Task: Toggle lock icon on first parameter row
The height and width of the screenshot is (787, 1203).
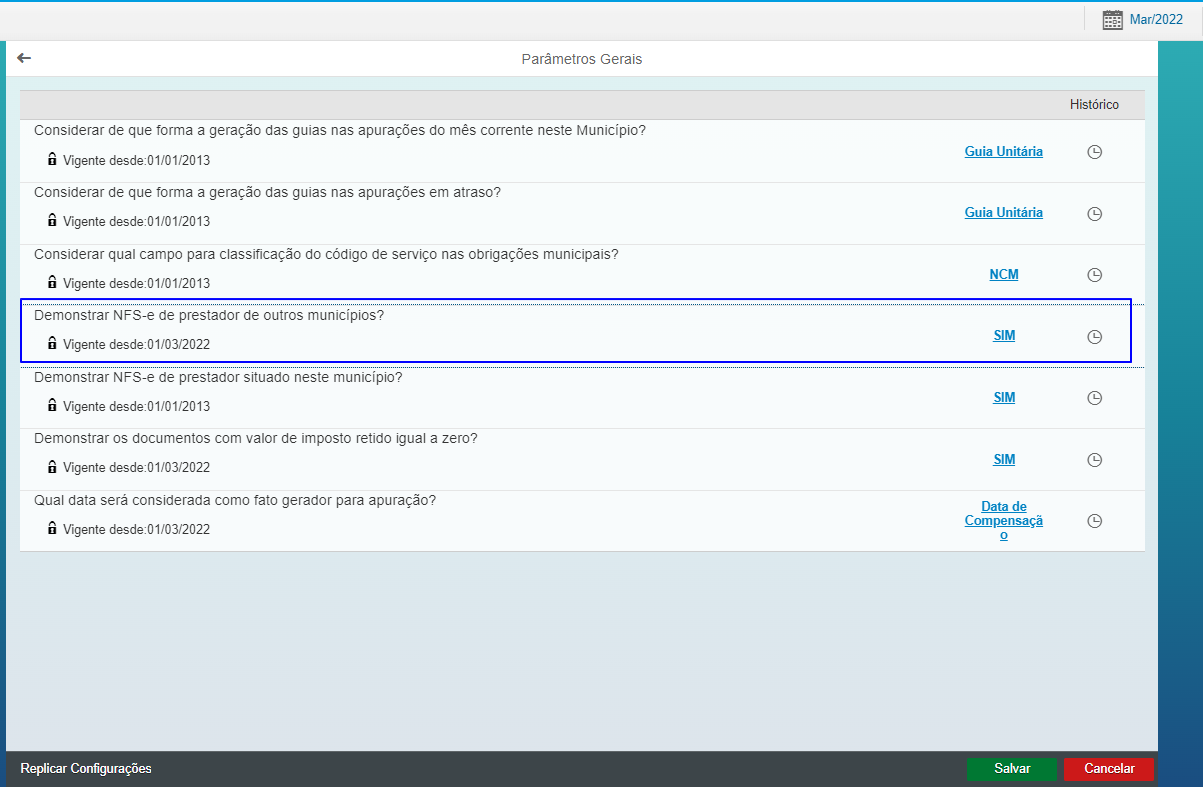Action: coord(52,159)
